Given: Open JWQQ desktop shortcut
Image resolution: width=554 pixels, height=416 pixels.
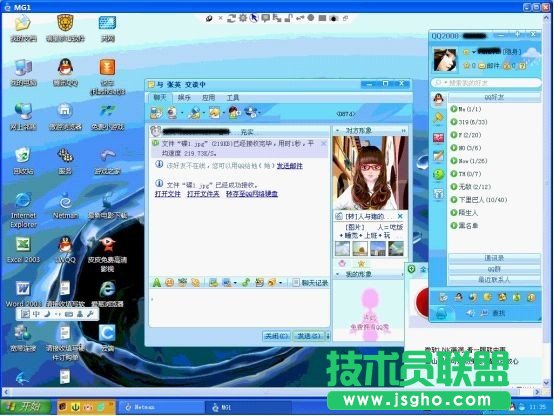Looking at the screenshot, I should pyautogui.click(x=65, y=249).
